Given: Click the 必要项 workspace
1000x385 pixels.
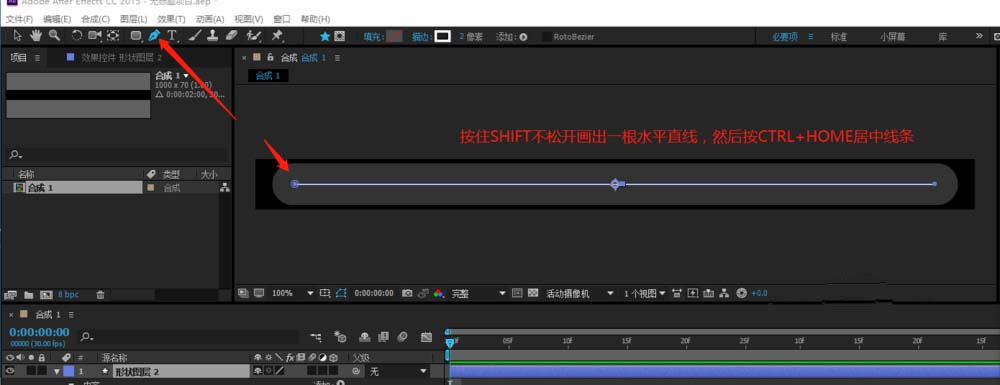Looking at the screenshot, I should pyautogui.click(x=785, y=37).
